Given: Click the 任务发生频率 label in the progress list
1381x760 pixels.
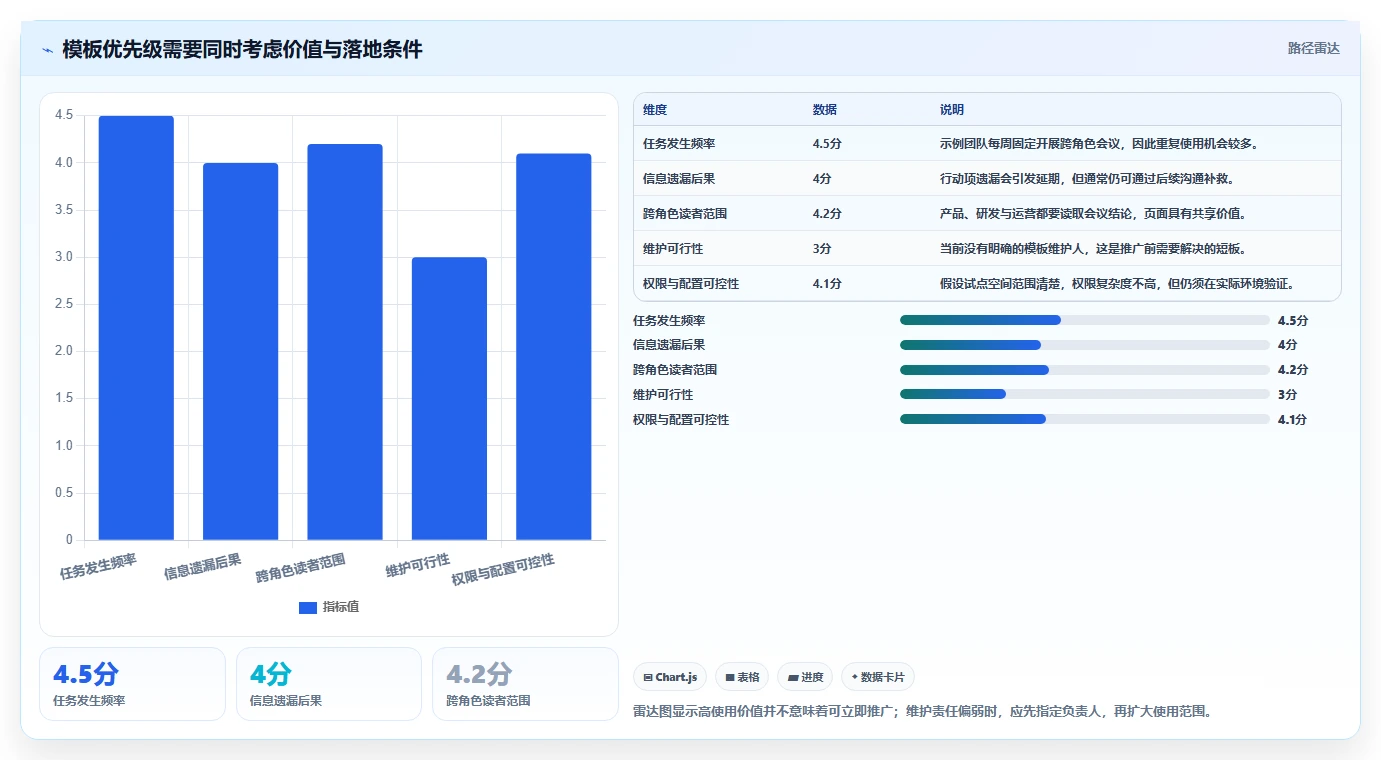Looking at the screenshot, I should click(669, 320).
